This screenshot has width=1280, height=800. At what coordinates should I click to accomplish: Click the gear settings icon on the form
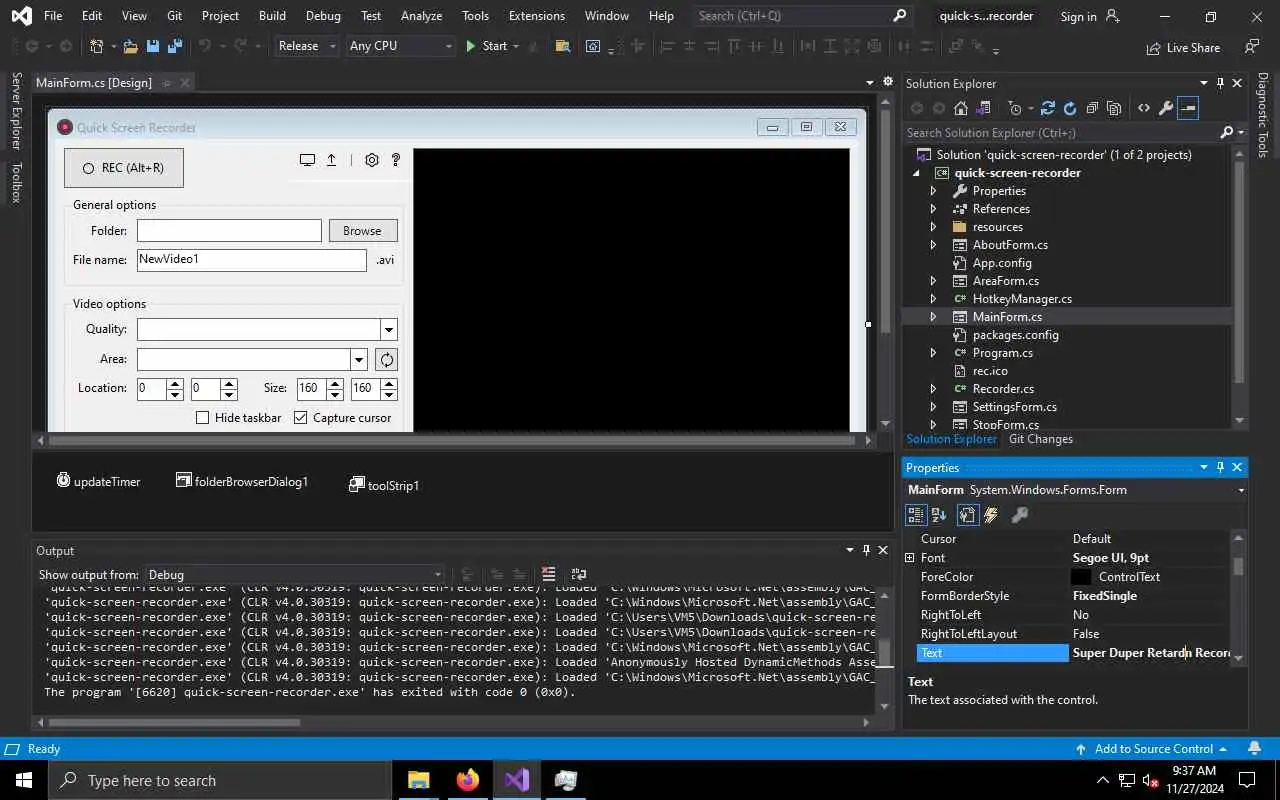[372, 160]
